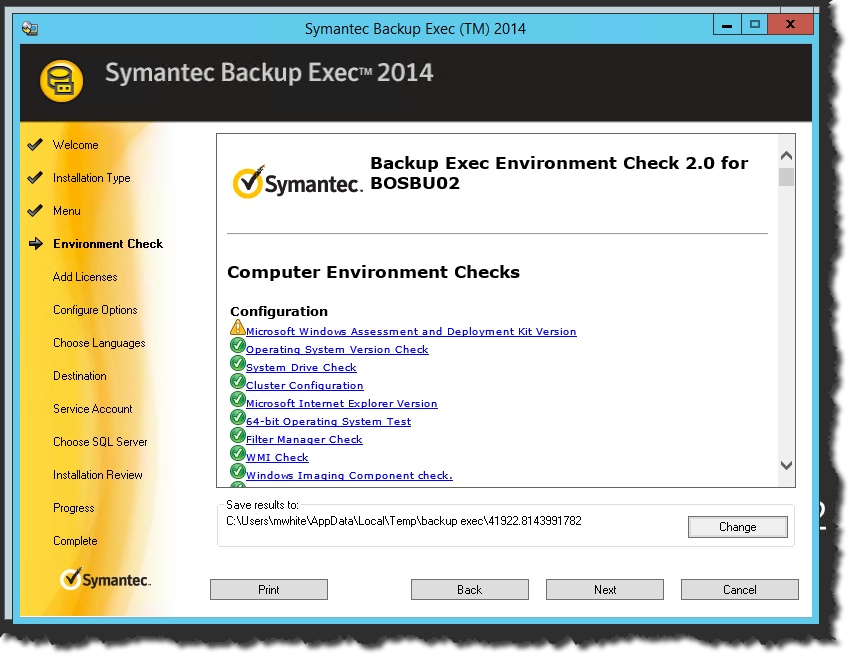
Task: Click green check icon beside Filter Manager Check
Action: coord(237,435)
